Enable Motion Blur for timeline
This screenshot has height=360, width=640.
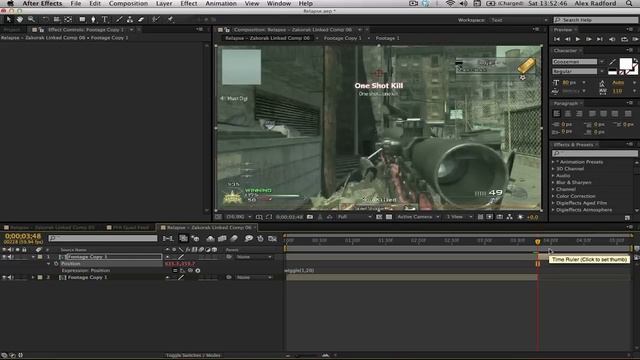click(234, 238)
